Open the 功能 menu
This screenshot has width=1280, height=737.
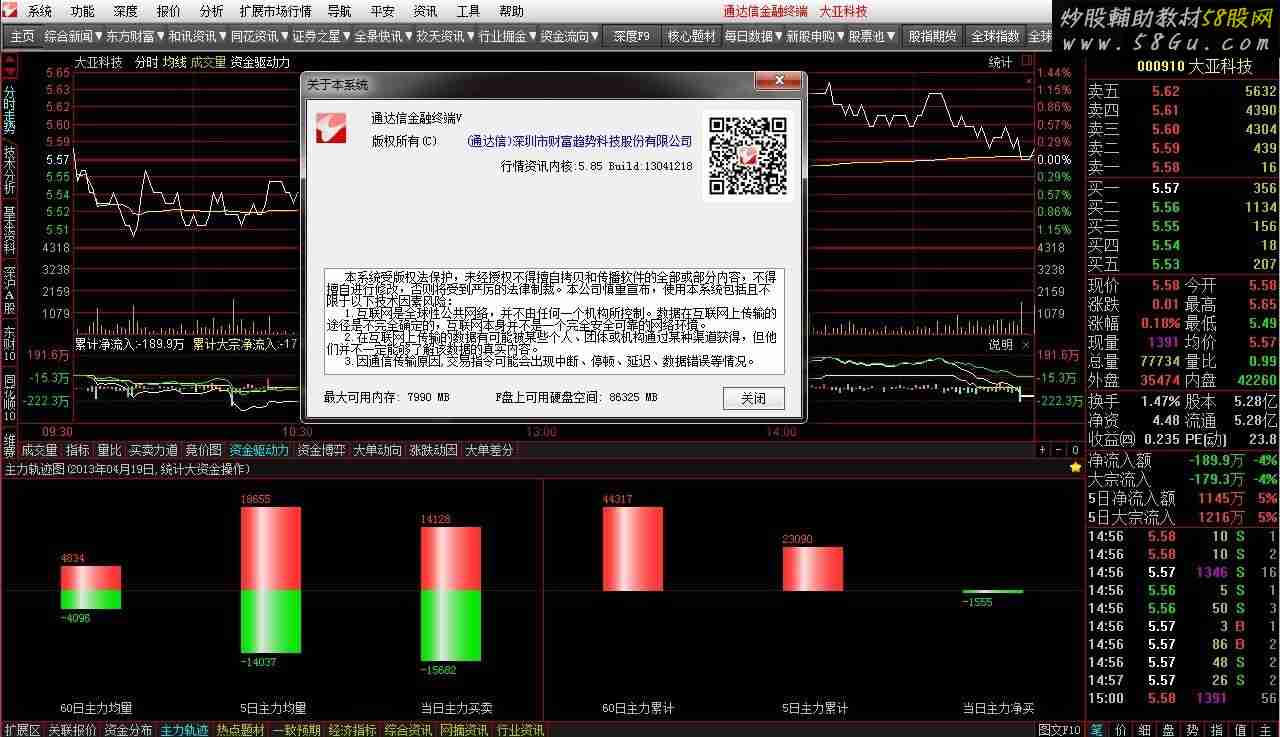(83, 11)
